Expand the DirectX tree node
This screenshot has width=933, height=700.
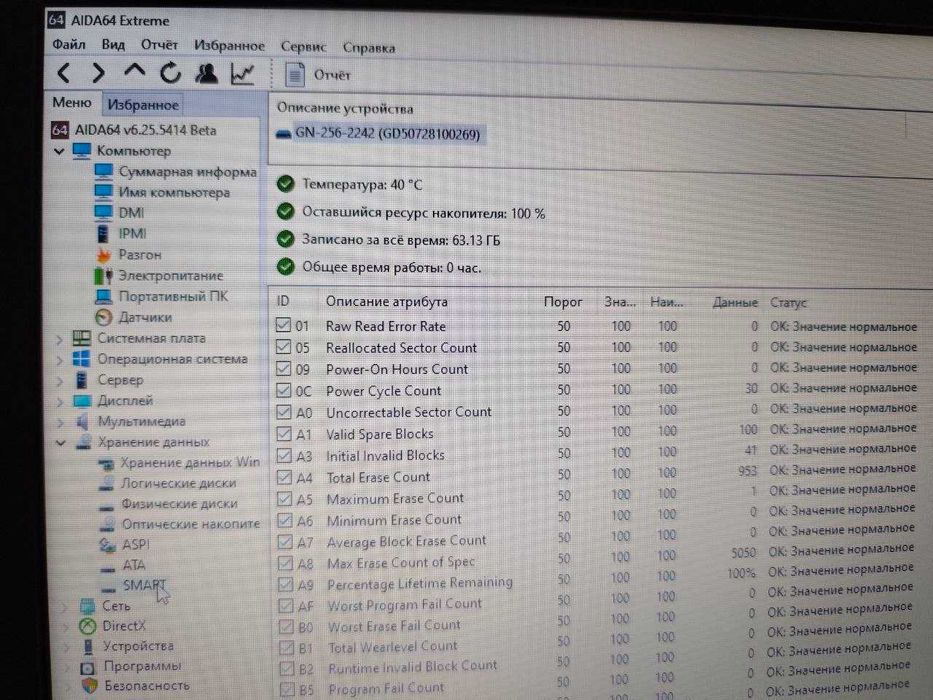(x=65, y=627)
